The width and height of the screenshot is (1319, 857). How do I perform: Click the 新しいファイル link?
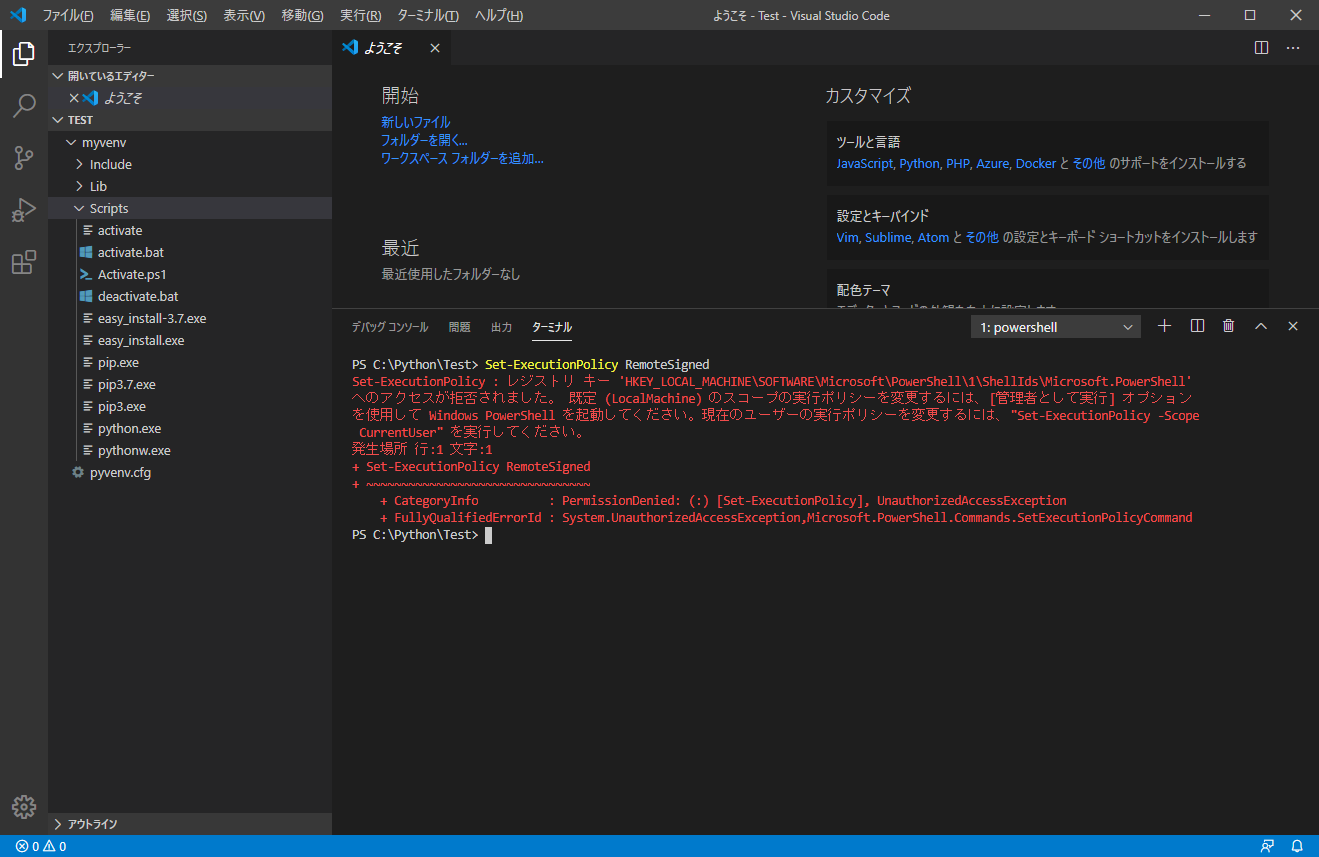coord(415,122)
